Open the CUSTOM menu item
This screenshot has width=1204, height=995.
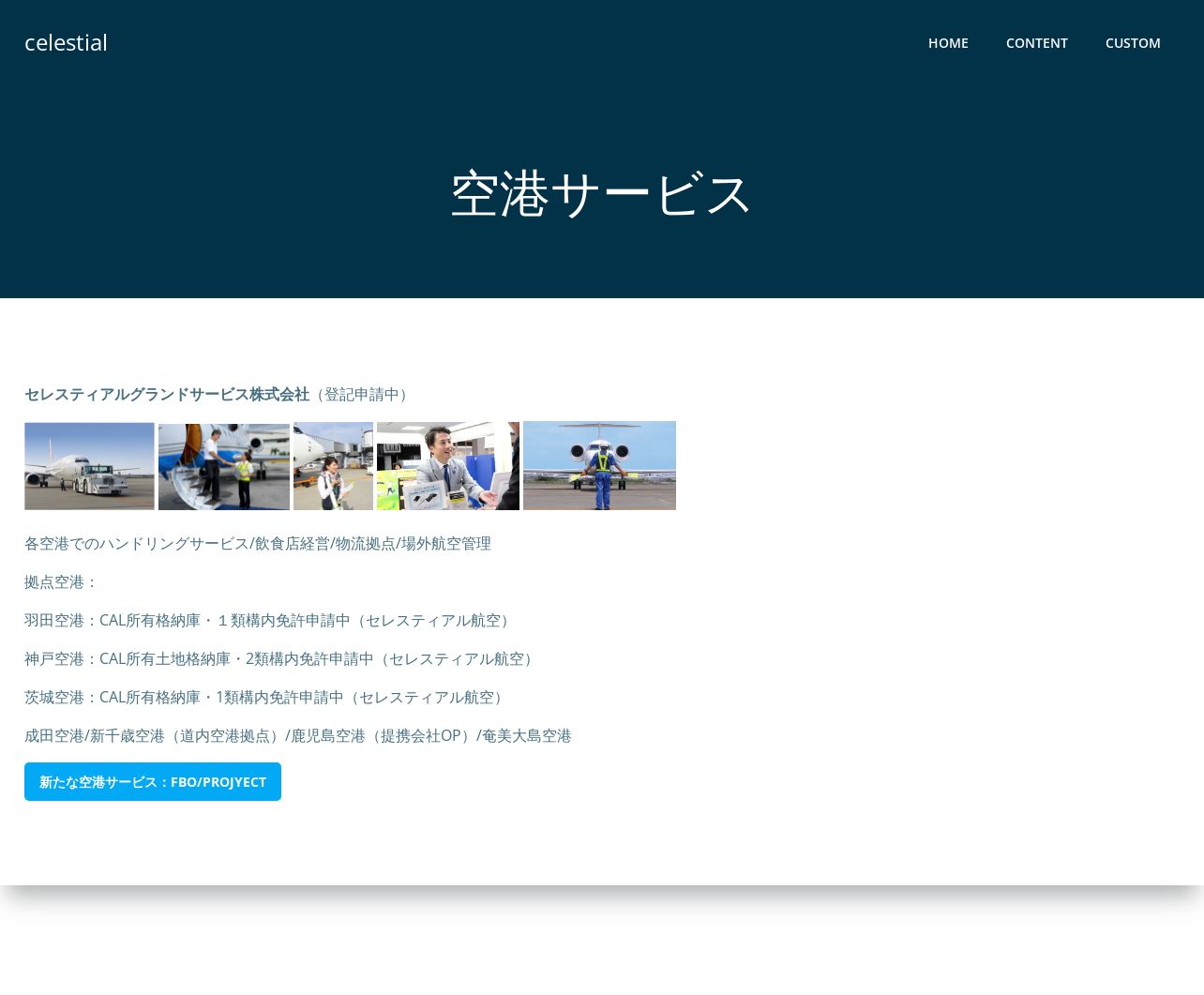click(x=1133, y=43)
